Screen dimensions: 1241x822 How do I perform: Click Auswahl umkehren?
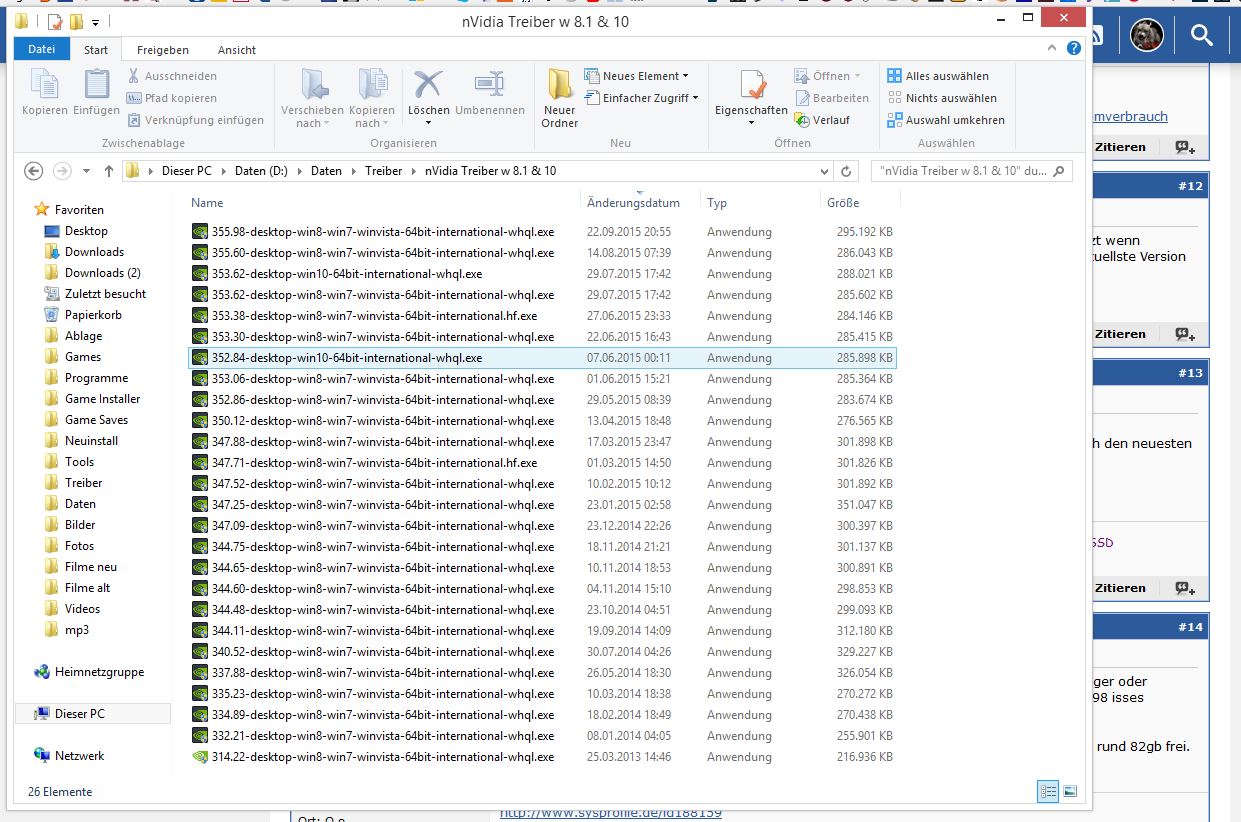tap(946, 120)
